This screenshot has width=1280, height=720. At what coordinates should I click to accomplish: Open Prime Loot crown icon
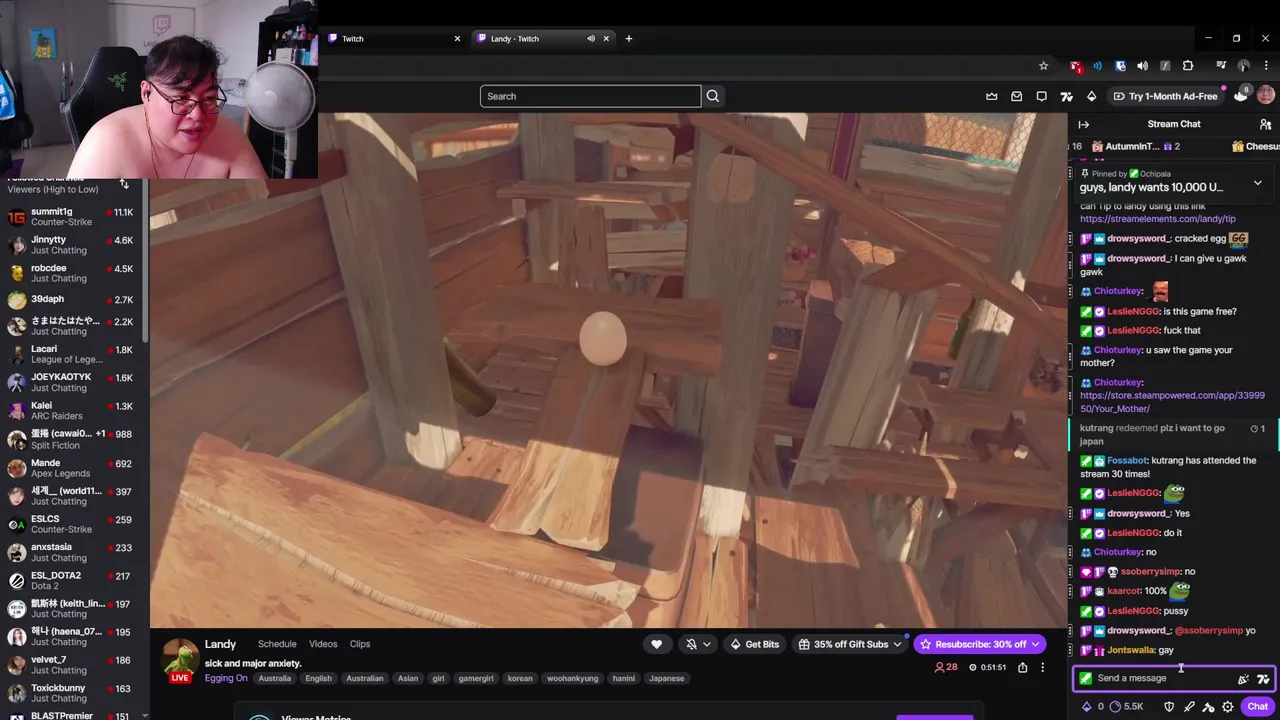[992, 96]
